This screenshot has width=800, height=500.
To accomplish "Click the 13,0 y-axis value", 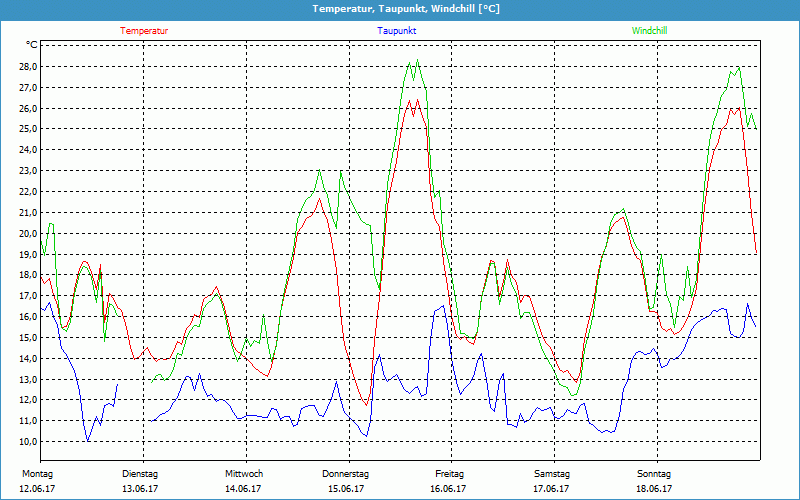I will (28, 380).
